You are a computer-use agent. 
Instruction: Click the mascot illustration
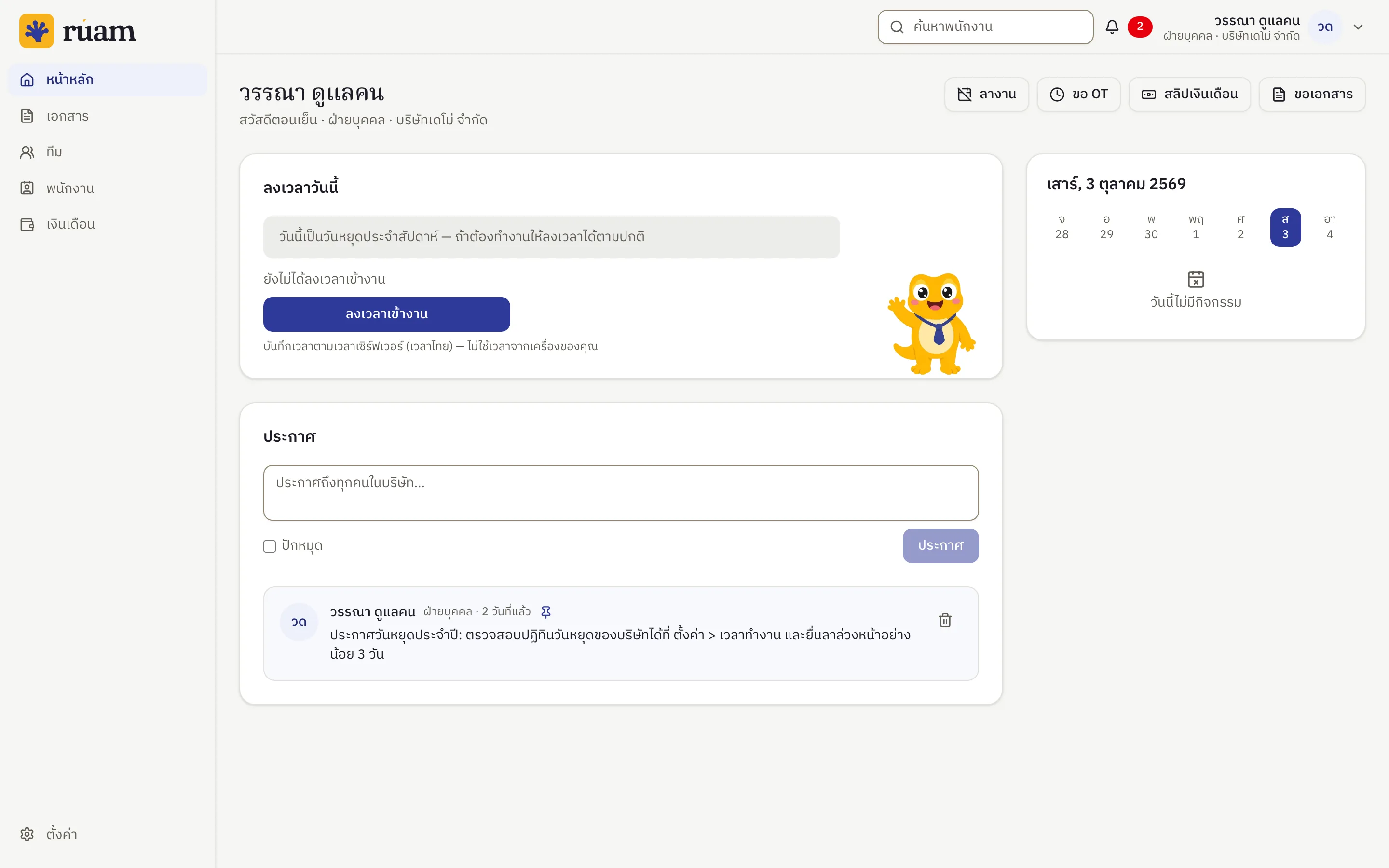point(932,324)
